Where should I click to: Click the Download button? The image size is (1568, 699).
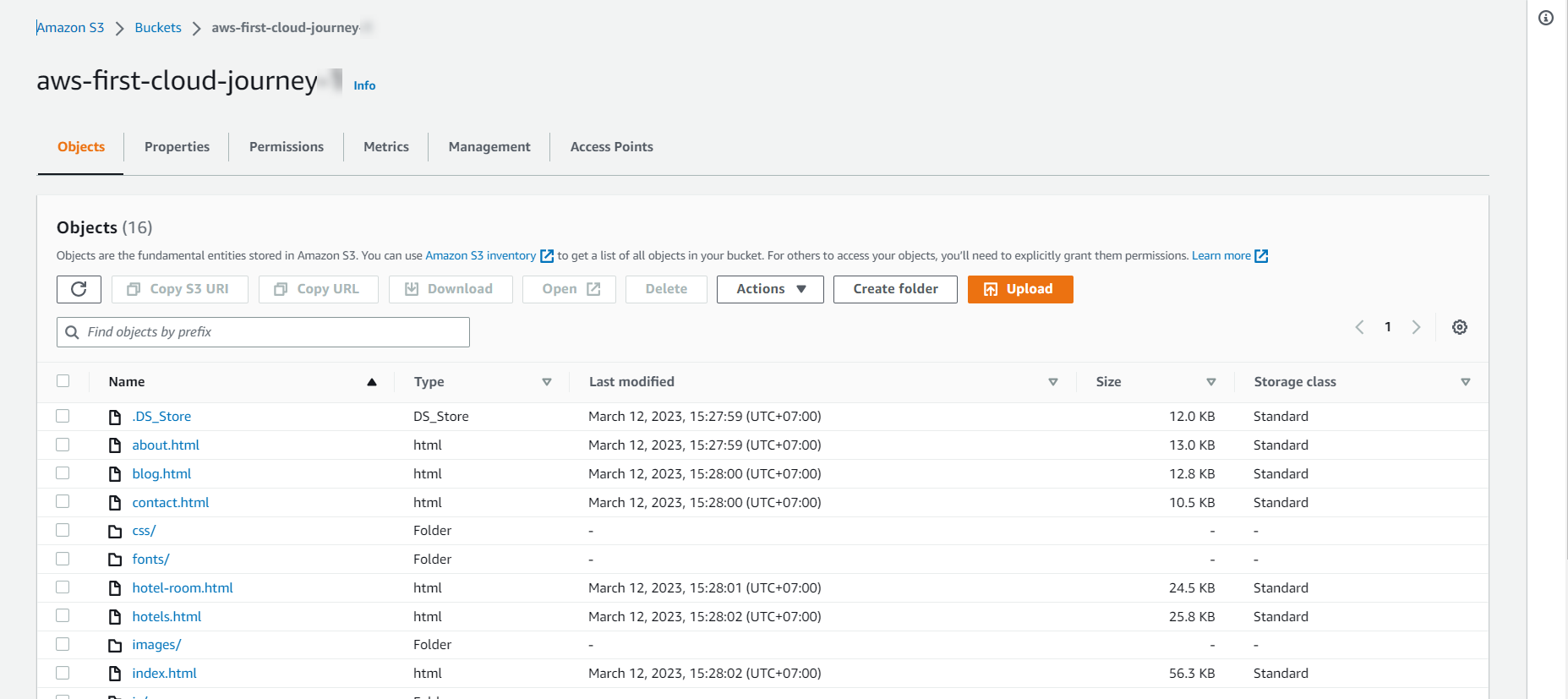click(451, 289)
